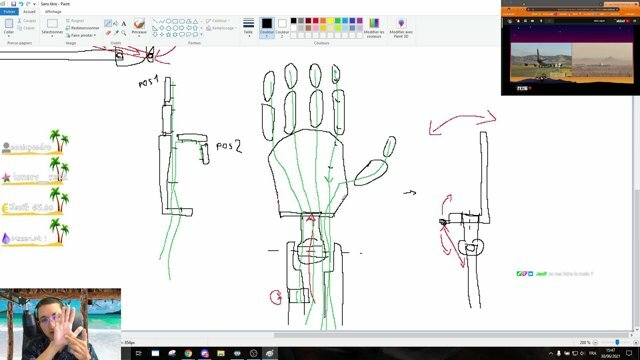
Task: Click the zoom out minus button
Action: [x=596, y=342]
